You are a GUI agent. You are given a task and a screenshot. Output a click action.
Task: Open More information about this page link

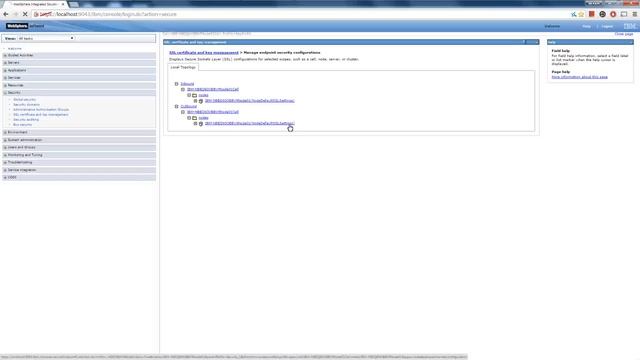[580, 77]
